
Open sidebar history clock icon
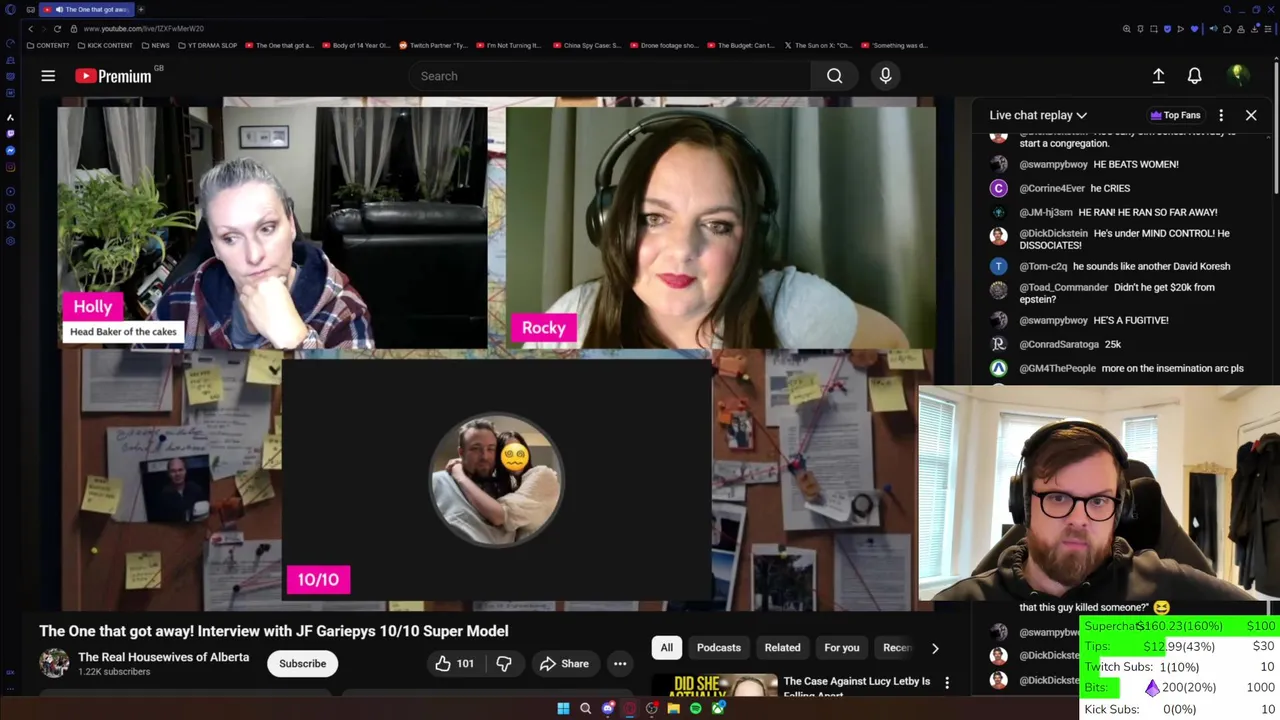pyautogui.click(x=10, y=208)
